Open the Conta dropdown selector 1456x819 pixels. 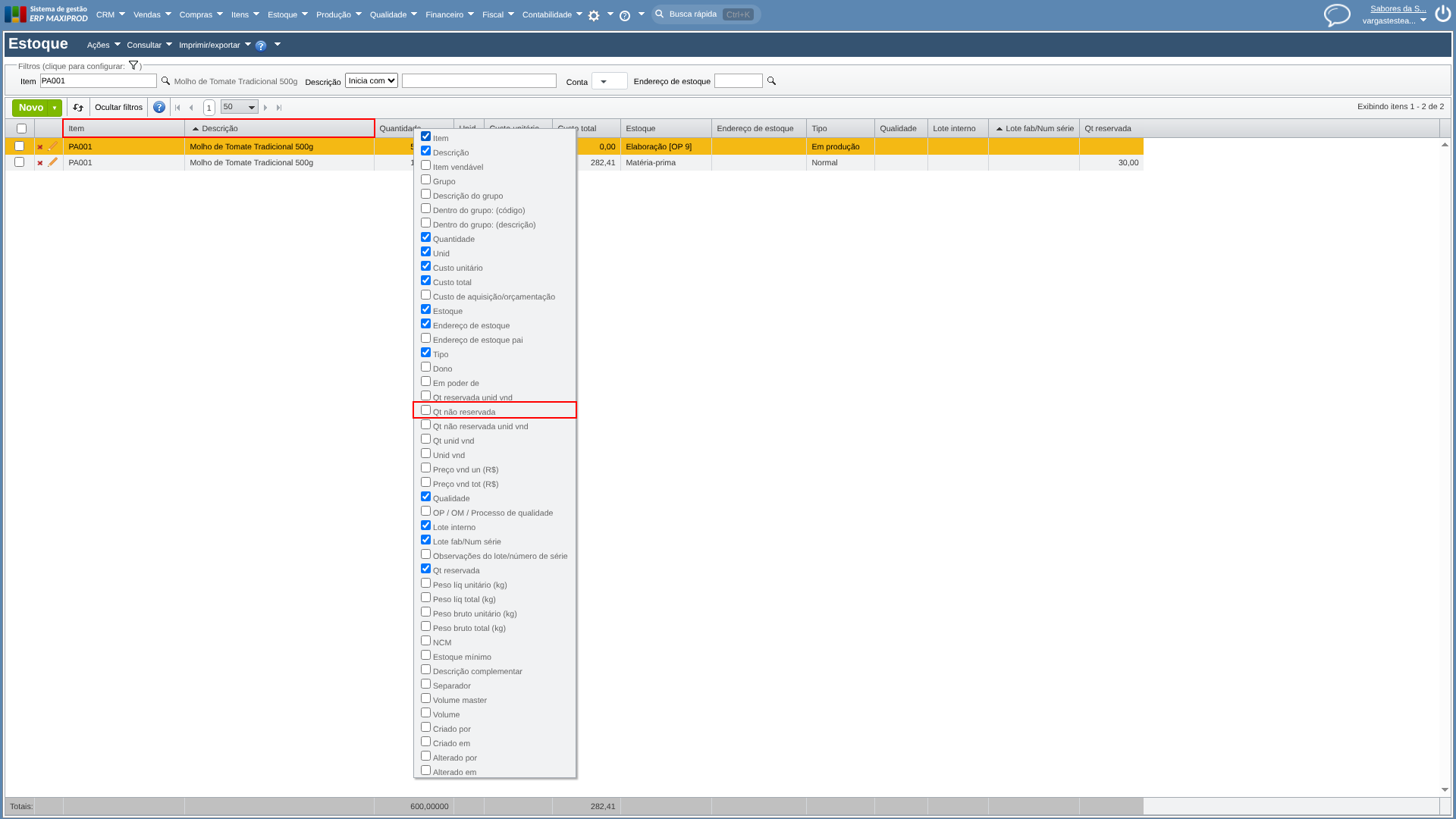click(609, 81)
